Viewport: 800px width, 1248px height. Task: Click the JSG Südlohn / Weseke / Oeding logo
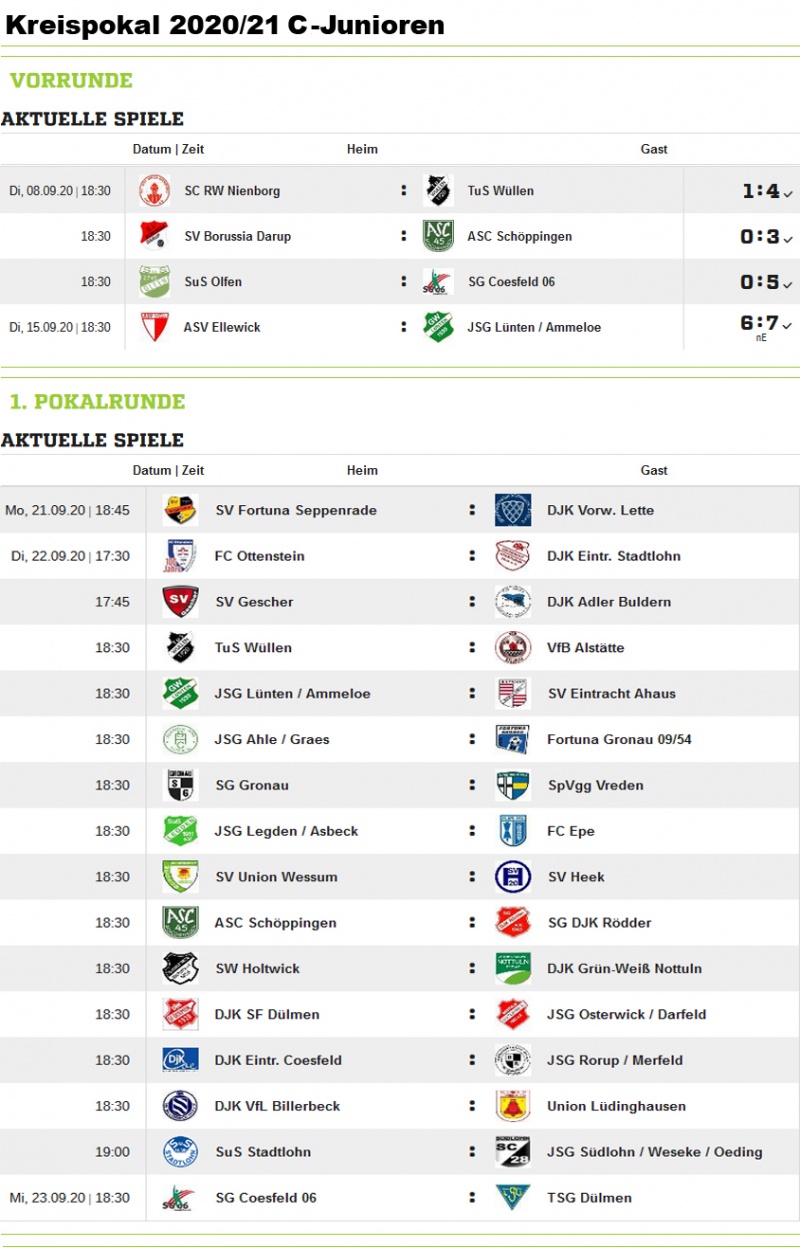pos(513,1152)
